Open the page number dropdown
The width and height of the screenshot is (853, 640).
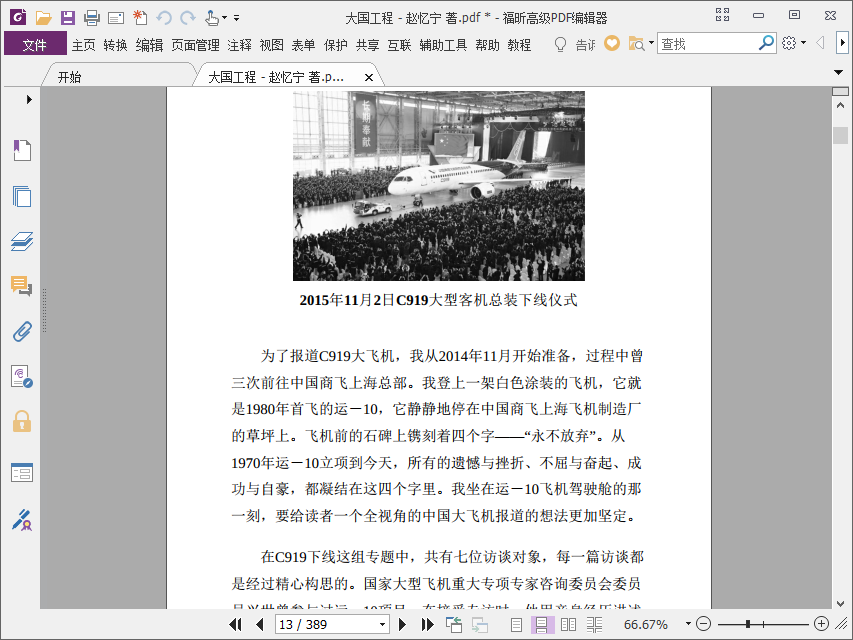382,625
